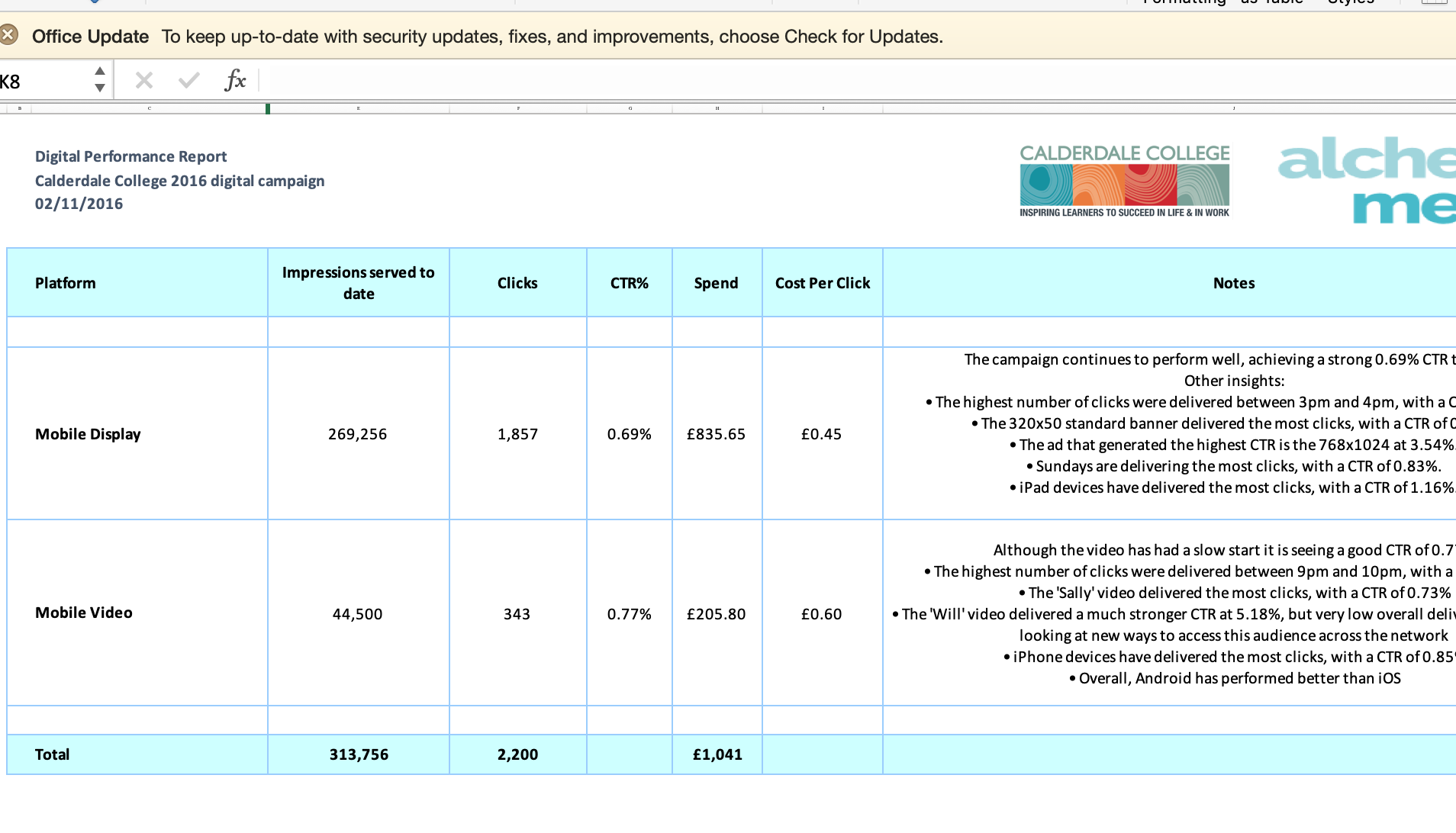Select the 313,756 total impressions cell
Screen dimensions: 1456x833
point(359,754)
